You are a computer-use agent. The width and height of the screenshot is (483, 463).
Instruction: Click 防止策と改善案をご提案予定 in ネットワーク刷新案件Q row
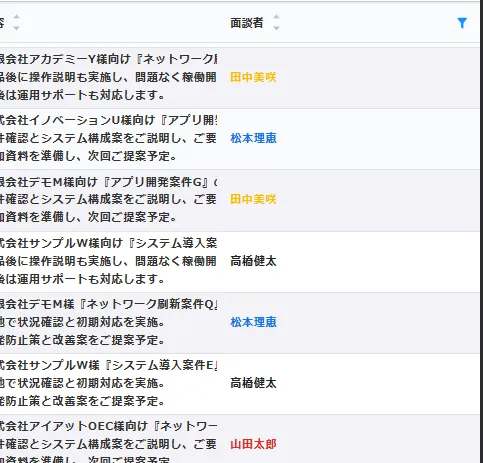point(82,340)
